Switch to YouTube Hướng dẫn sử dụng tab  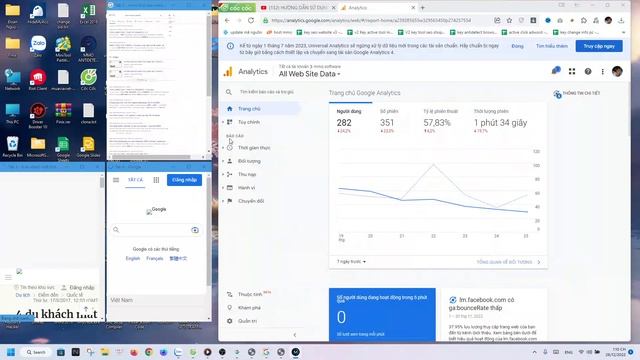point(298,8)
